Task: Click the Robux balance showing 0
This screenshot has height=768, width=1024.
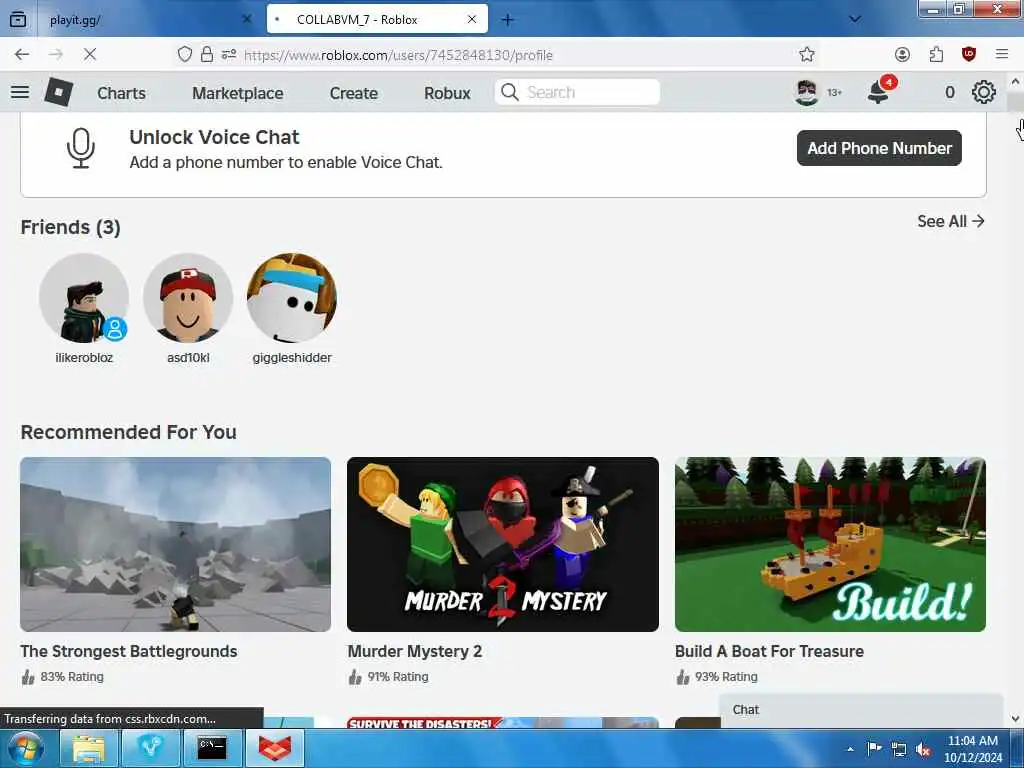Action: [950, 93]
